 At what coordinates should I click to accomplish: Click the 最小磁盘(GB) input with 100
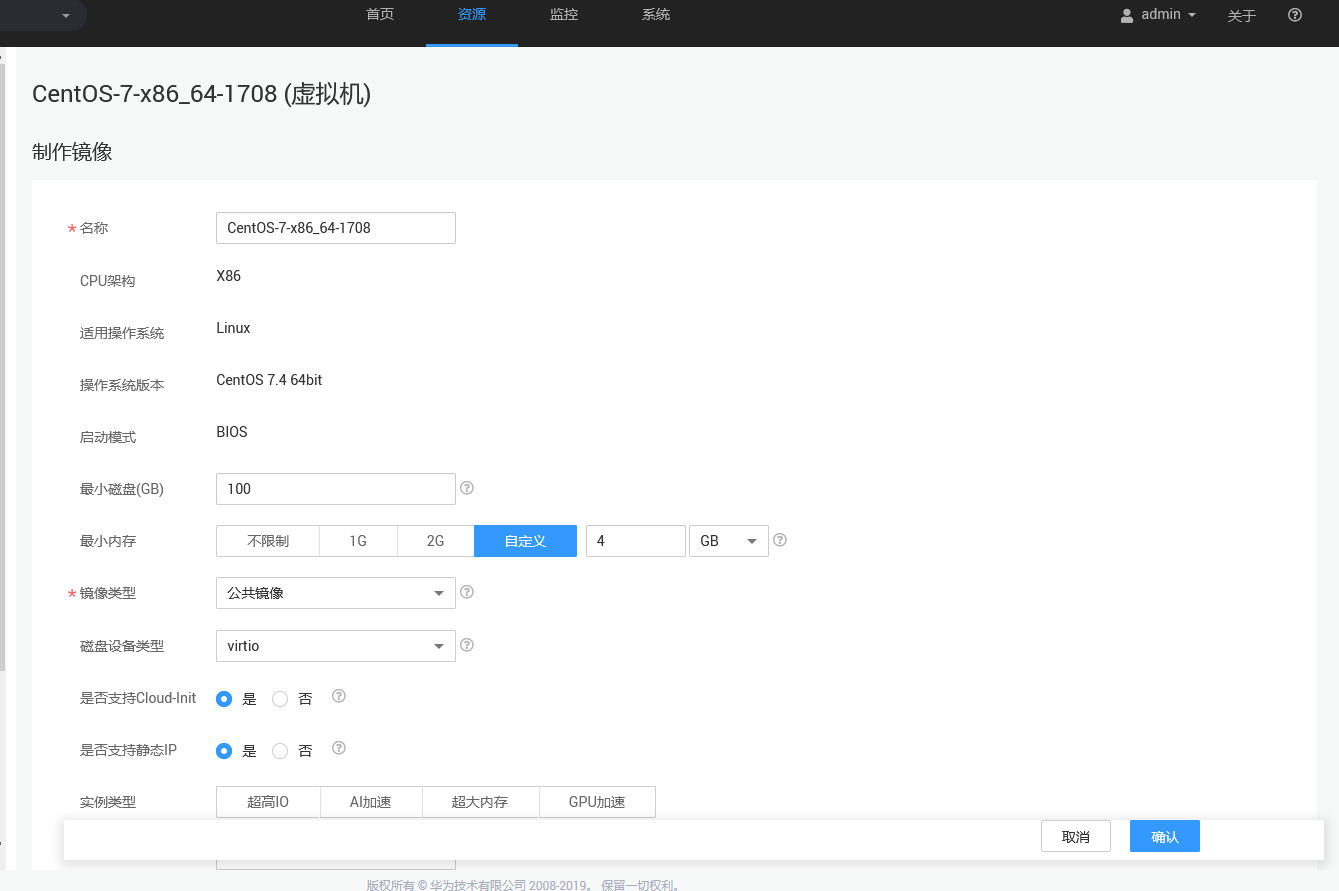click(x=336, y=489)
